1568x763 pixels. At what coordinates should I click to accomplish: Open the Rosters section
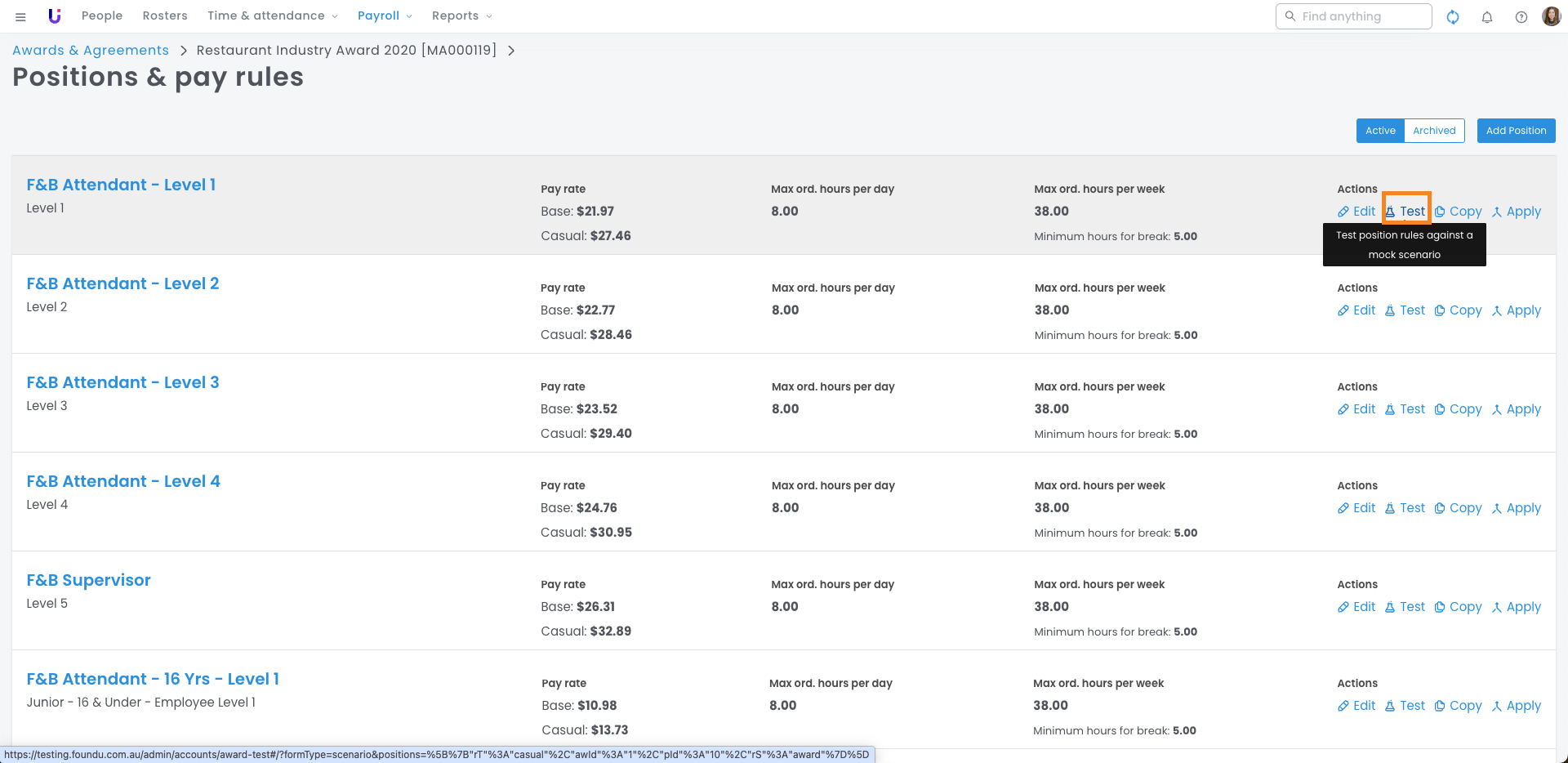[165, 16]
